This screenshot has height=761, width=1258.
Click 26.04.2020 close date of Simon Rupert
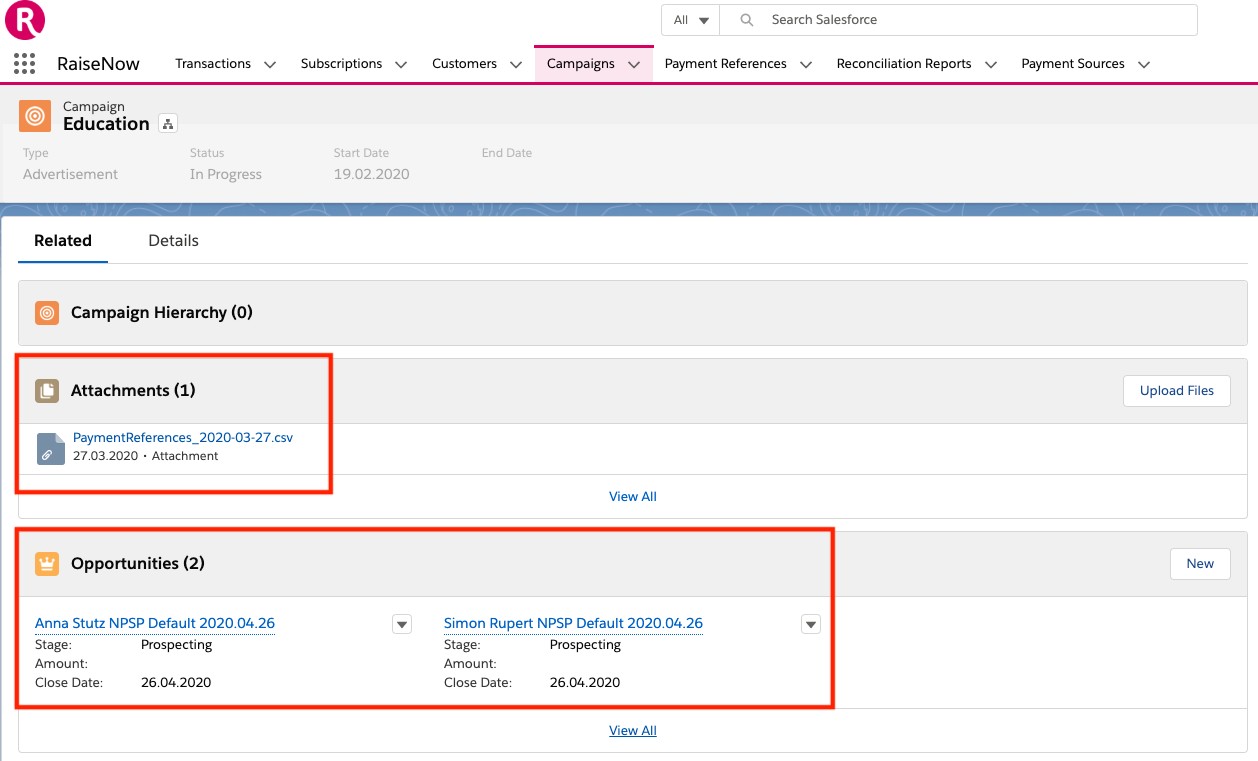coord(585,683)
